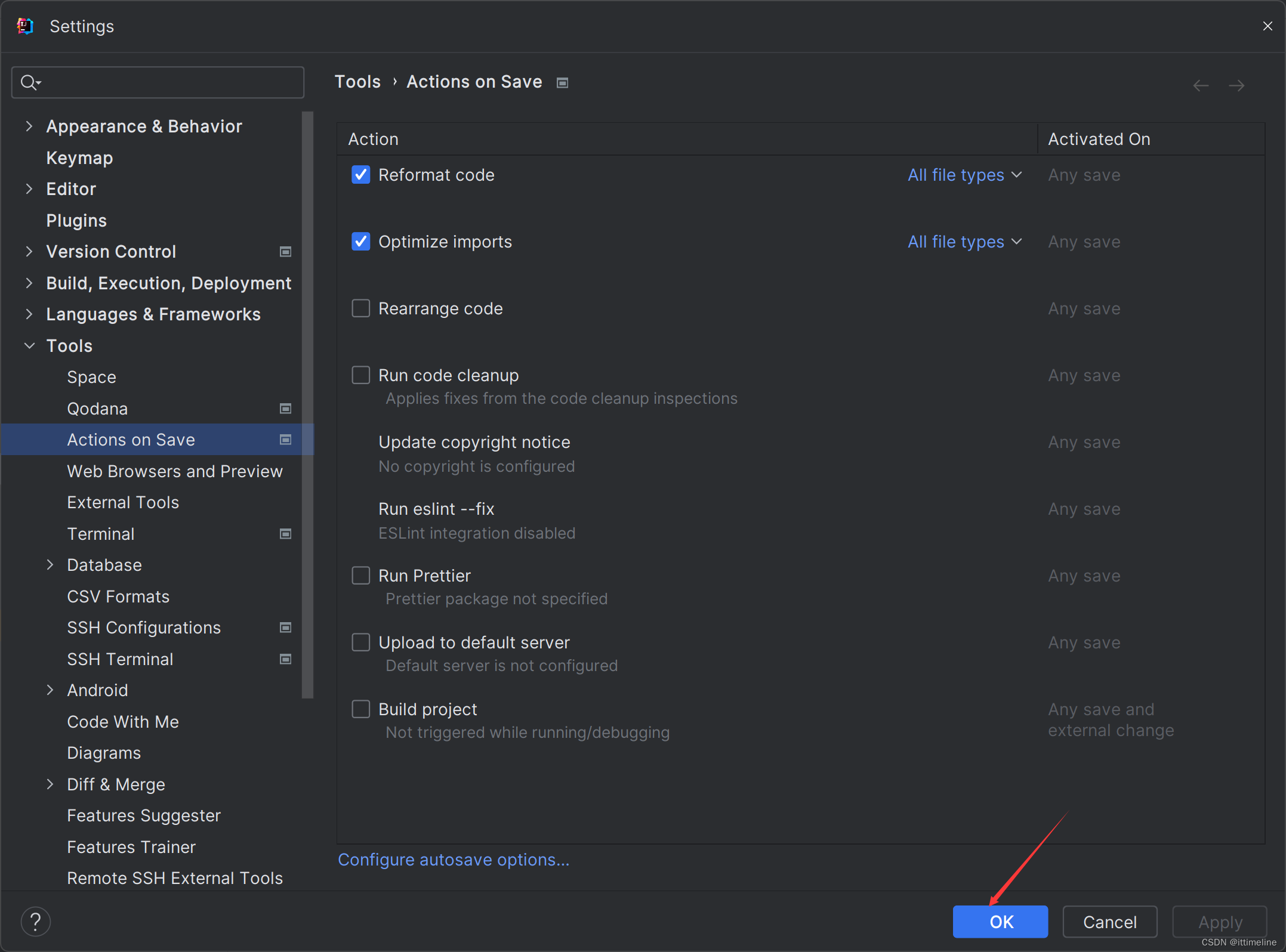The image size is (1286, 952).
Task: Click the SSH Terminal panel icon
Action: (x=287, y=659)
